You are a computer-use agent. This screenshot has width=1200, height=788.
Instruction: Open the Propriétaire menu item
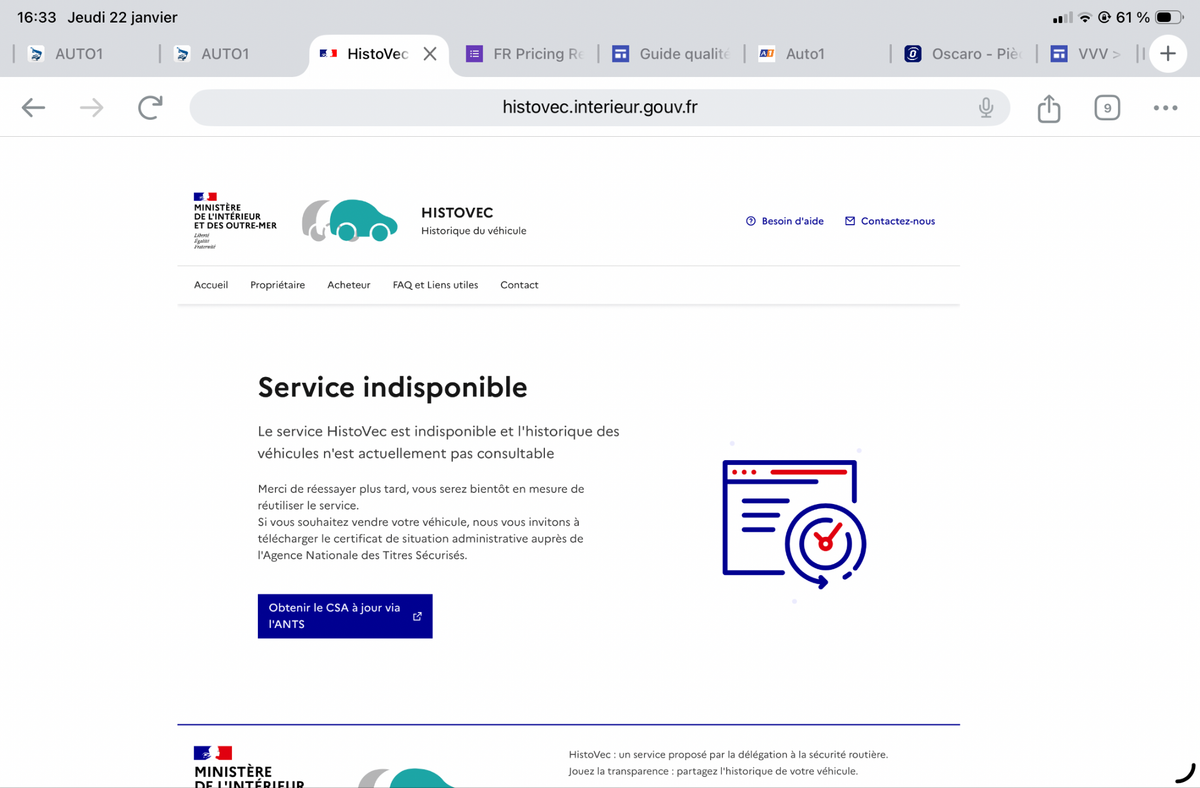click(x=277, y=285)
